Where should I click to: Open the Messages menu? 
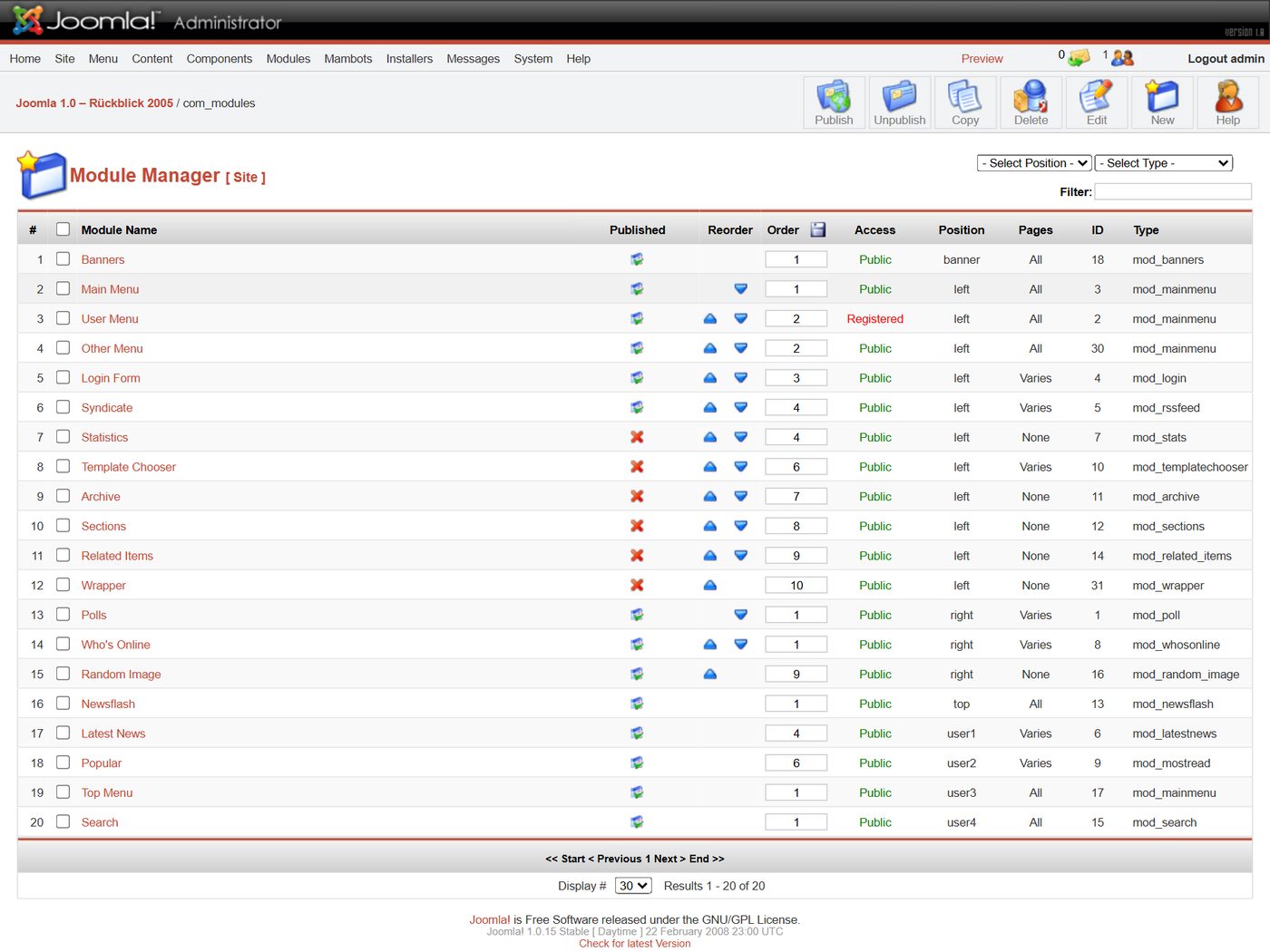[474, 59]
